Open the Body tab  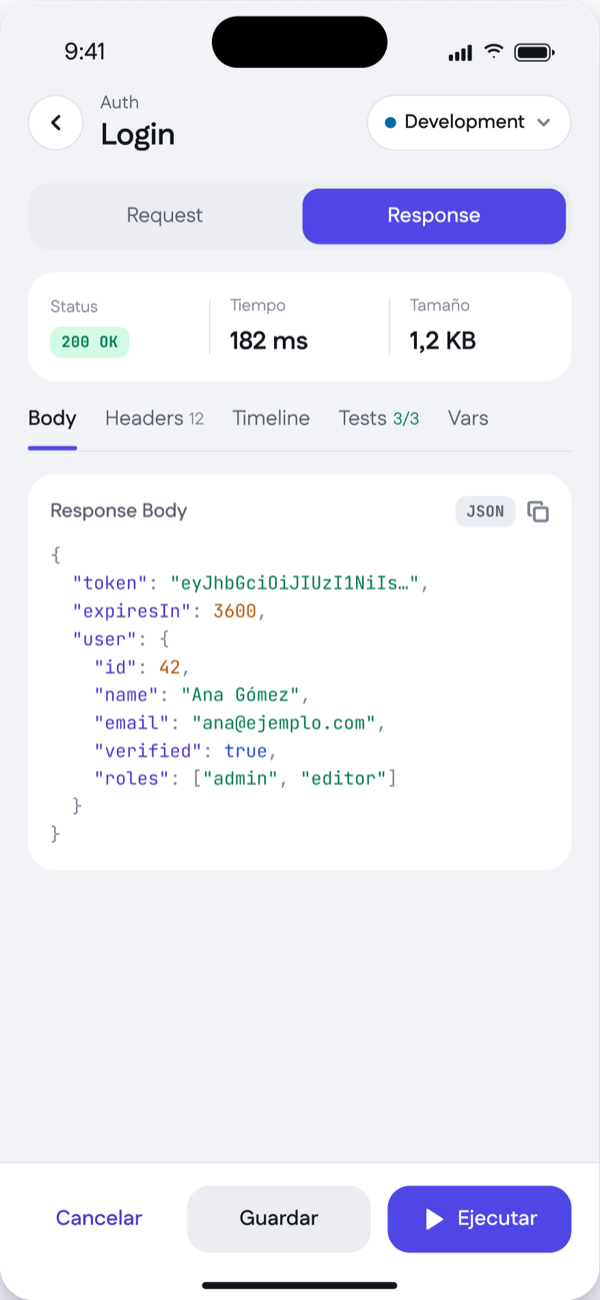coord(52,418)
